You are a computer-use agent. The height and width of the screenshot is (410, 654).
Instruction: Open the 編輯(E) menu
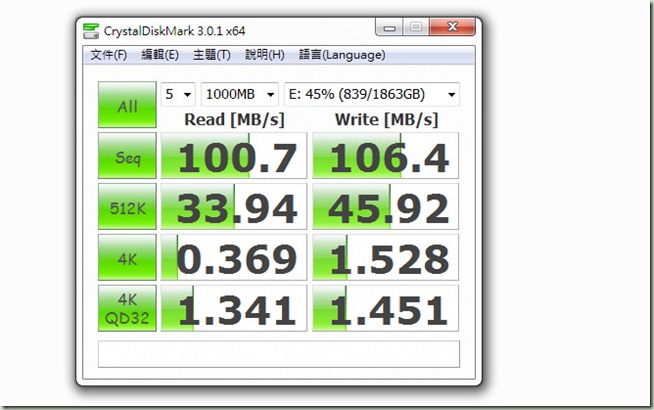[x=160, y=55]
